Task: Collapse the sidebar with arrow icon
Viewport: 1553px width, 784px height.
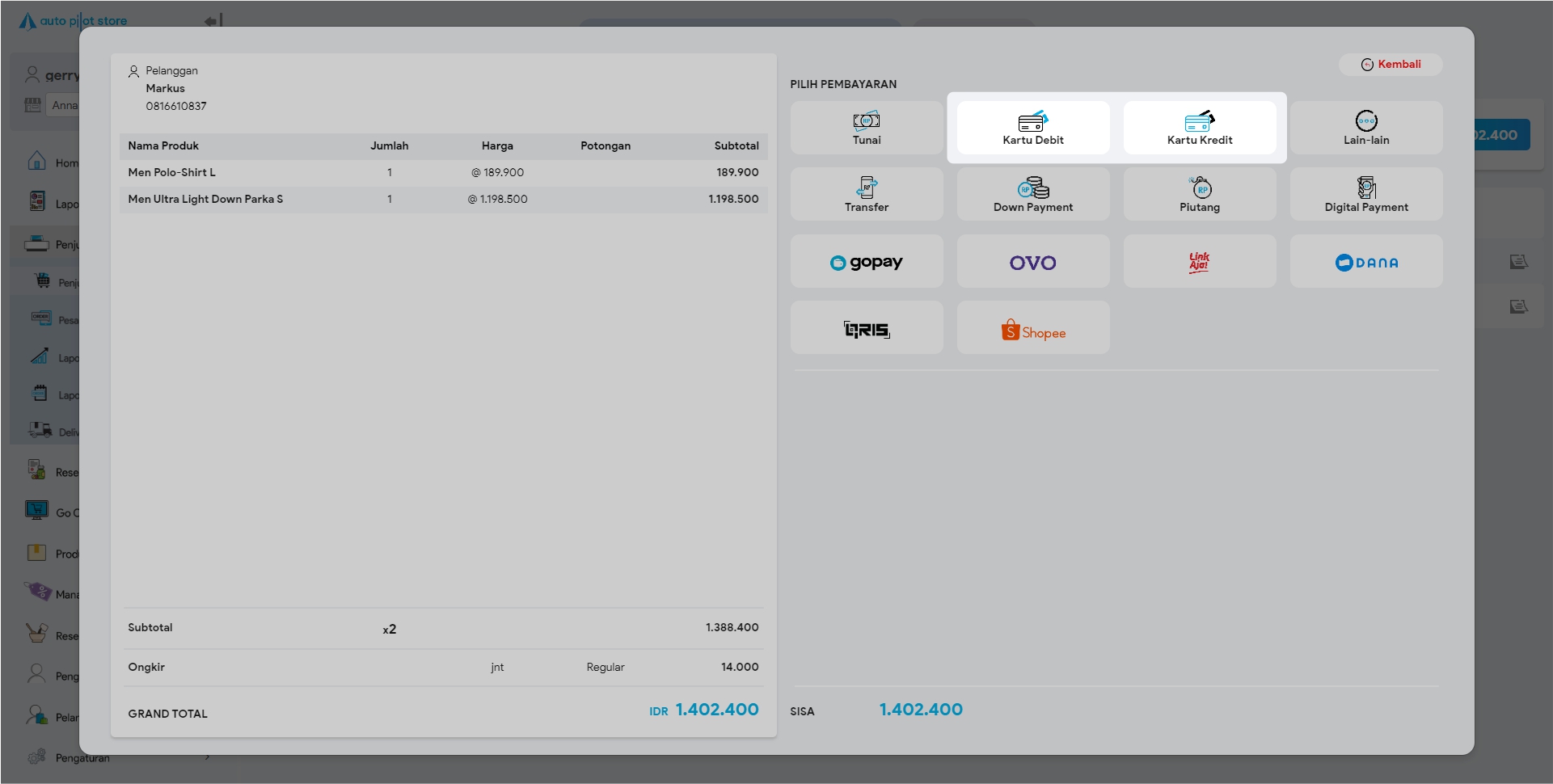Action: 213,21
